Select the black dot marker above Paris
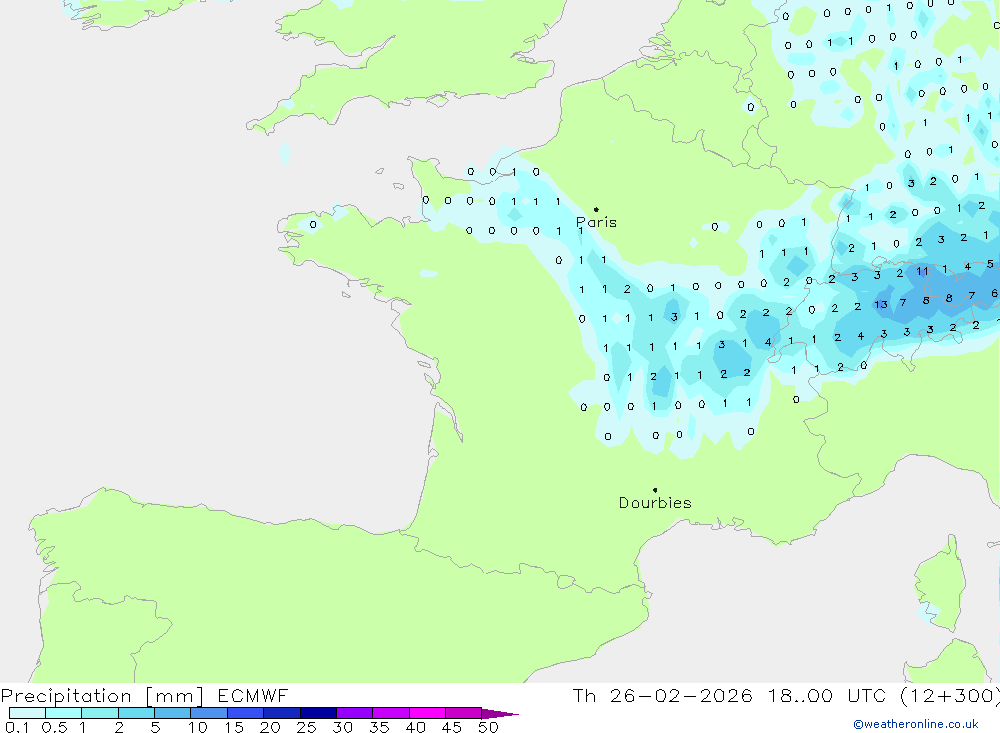Viewport: 1000px width, 733px height. pyautogui.click(x=596, y=209)
